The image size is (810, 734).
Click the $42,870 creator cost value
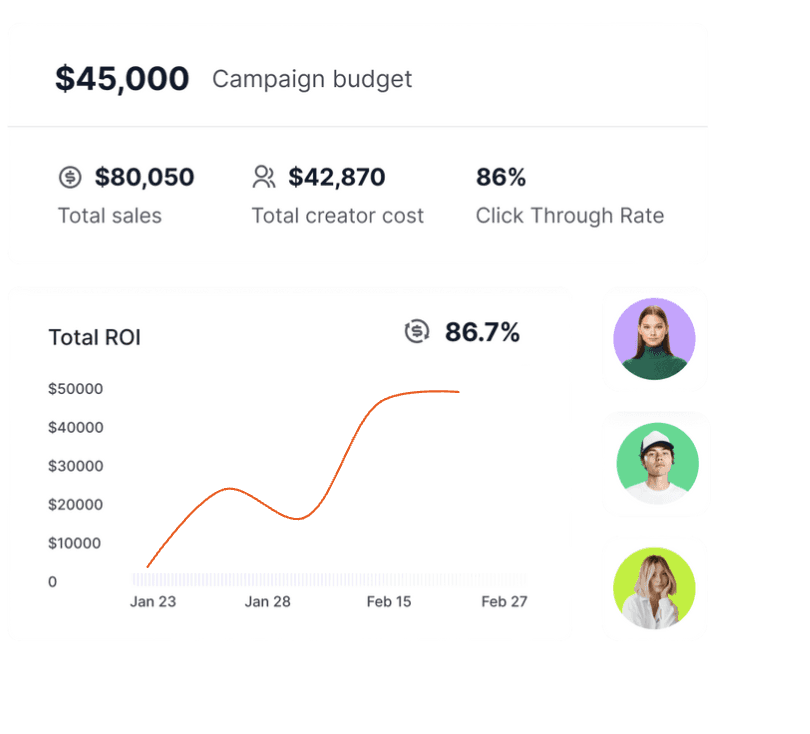pyautogui.click(x=336, y=177)
